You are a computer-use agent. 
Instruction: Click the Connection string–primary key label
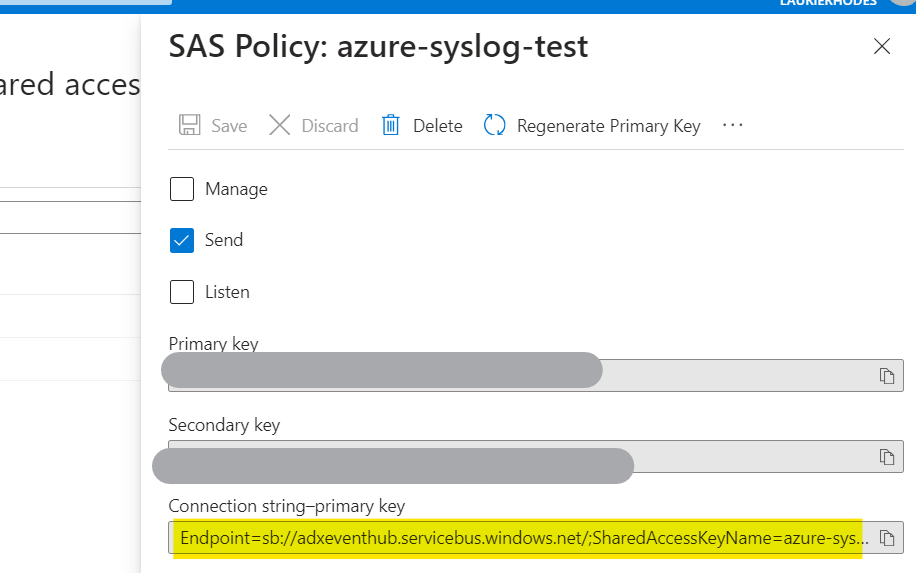[287, 506]
